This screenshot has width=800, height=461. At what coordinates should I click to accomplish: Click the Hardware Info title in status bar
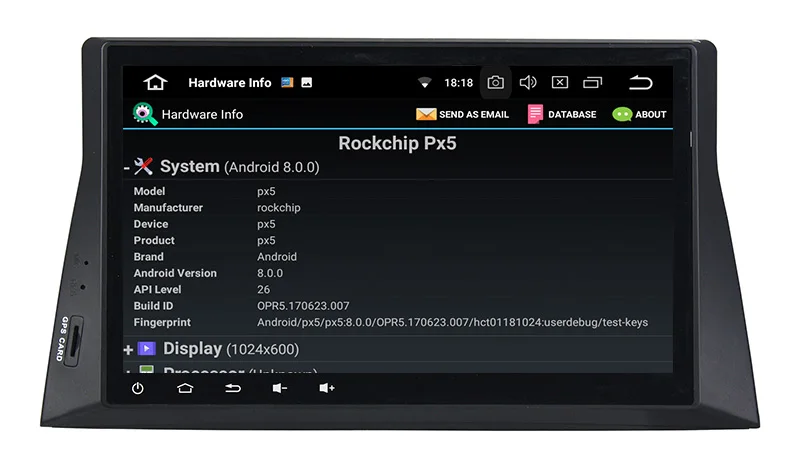click(x=230, y=83)
